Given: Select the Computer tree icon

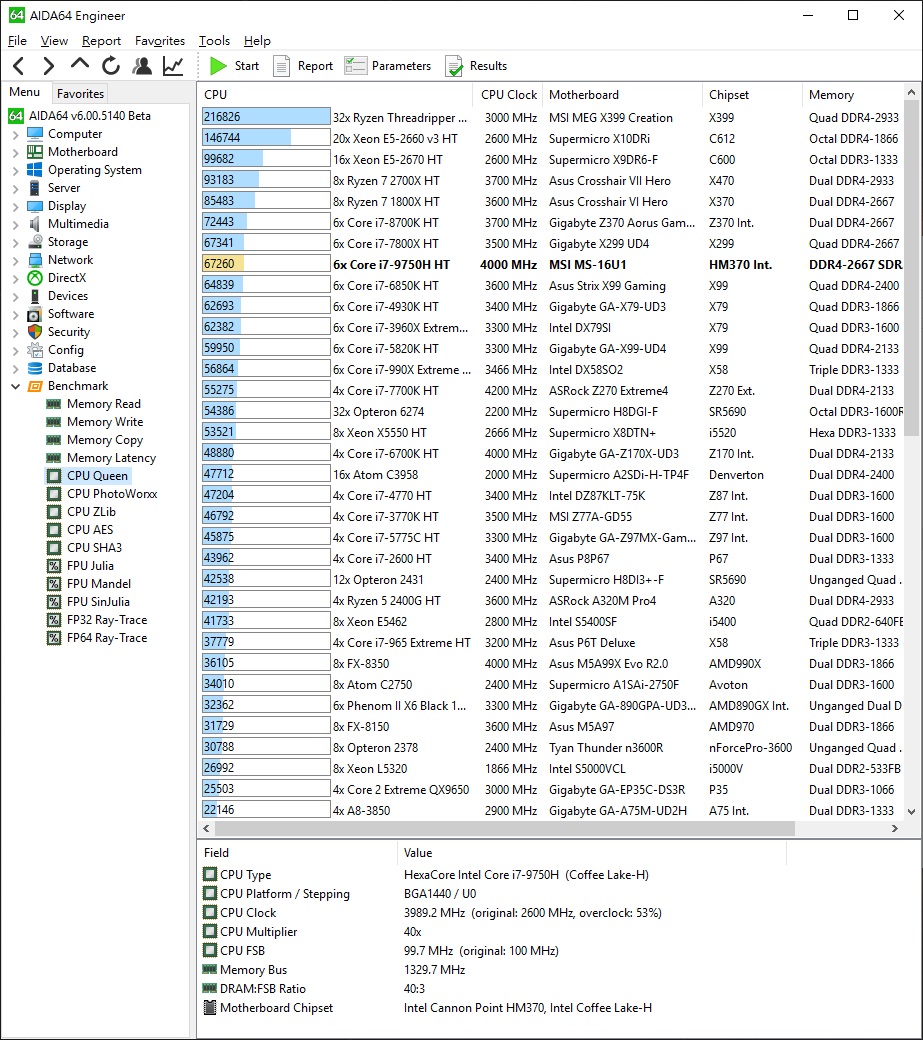Looking at the screenshot, I should [x=35, y=134].
